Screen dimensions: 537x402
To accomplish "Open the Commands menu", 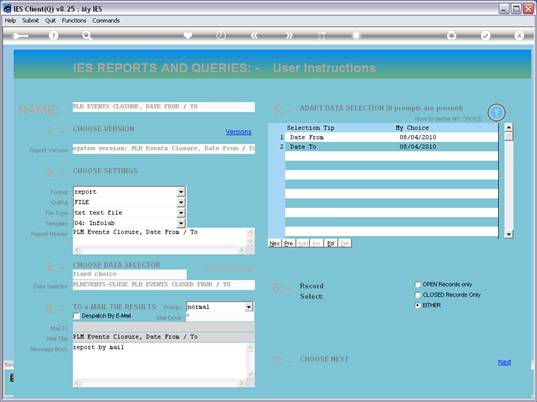I will 106,21.
